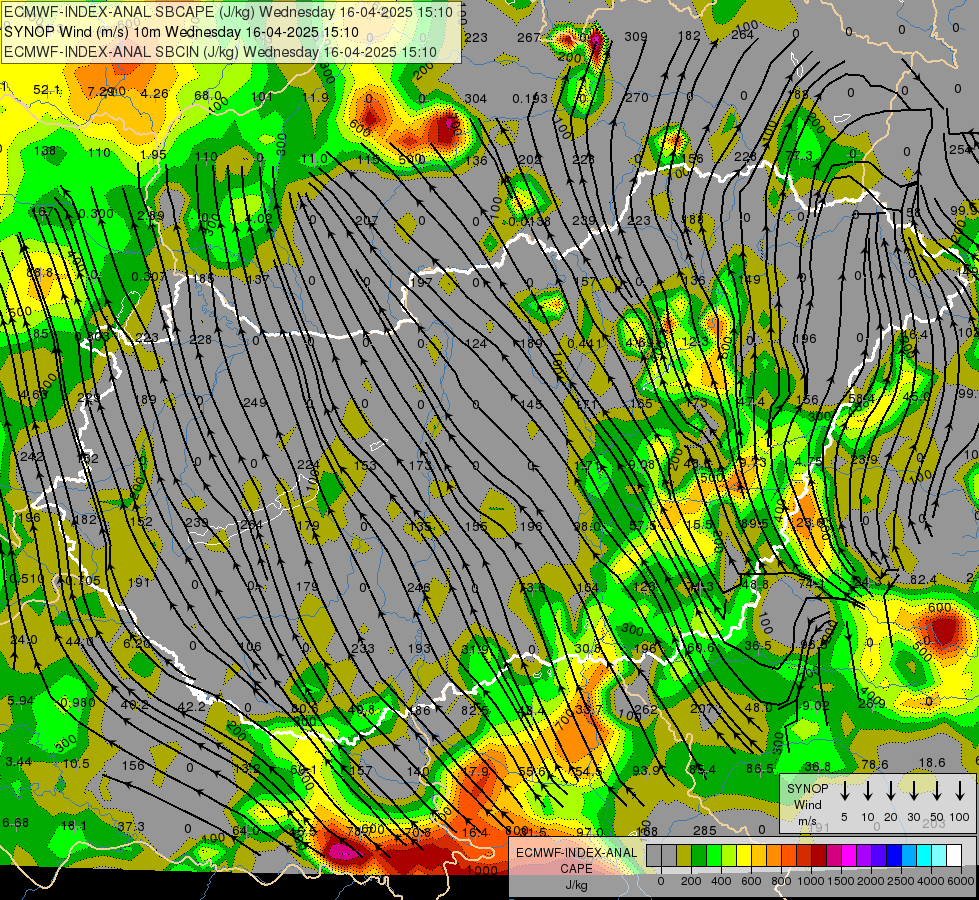Click the SYNOP label in the wind legend
Viewport: 979px width, 900px height.
pos(807,789)
